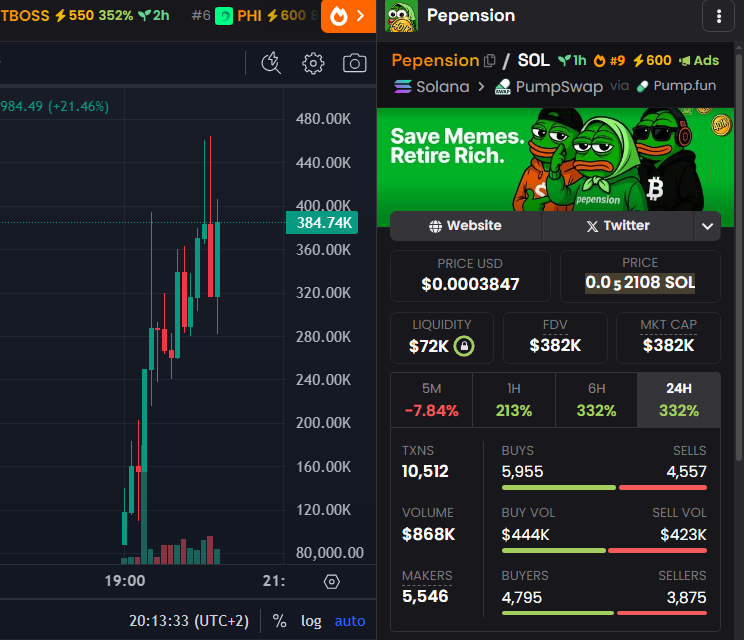The height and width of the screenshot is (640, 744).
Task: Click the PRICE USD $0.0003847 box
Action: (470, 276)
